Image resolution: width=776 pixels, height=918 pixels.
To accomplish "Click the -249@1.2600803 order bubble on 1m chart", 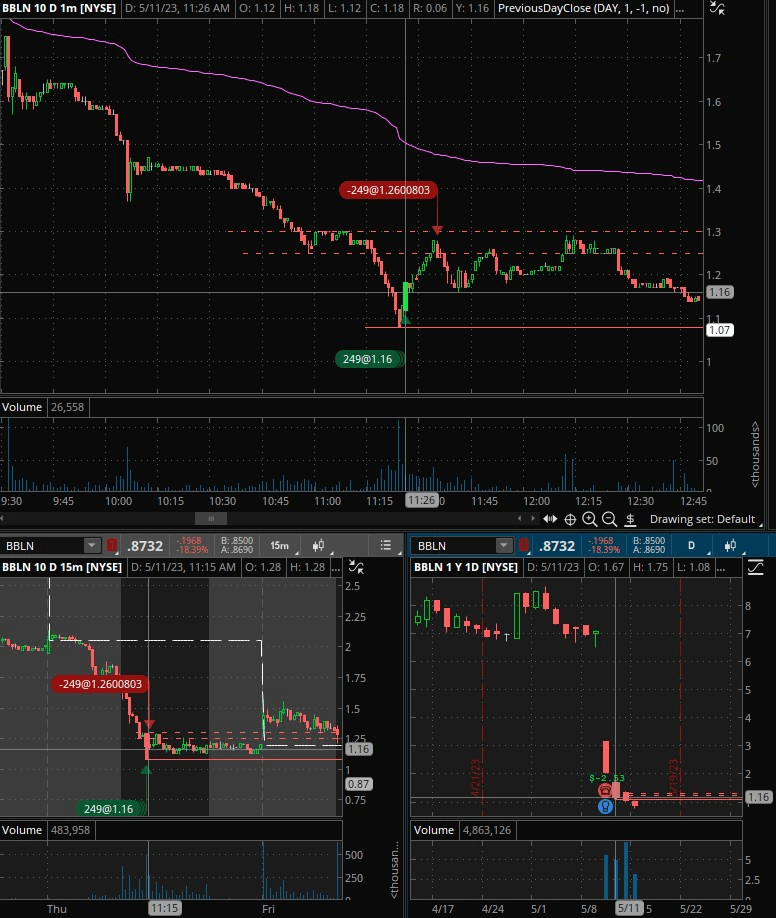I will coord(388,190).
